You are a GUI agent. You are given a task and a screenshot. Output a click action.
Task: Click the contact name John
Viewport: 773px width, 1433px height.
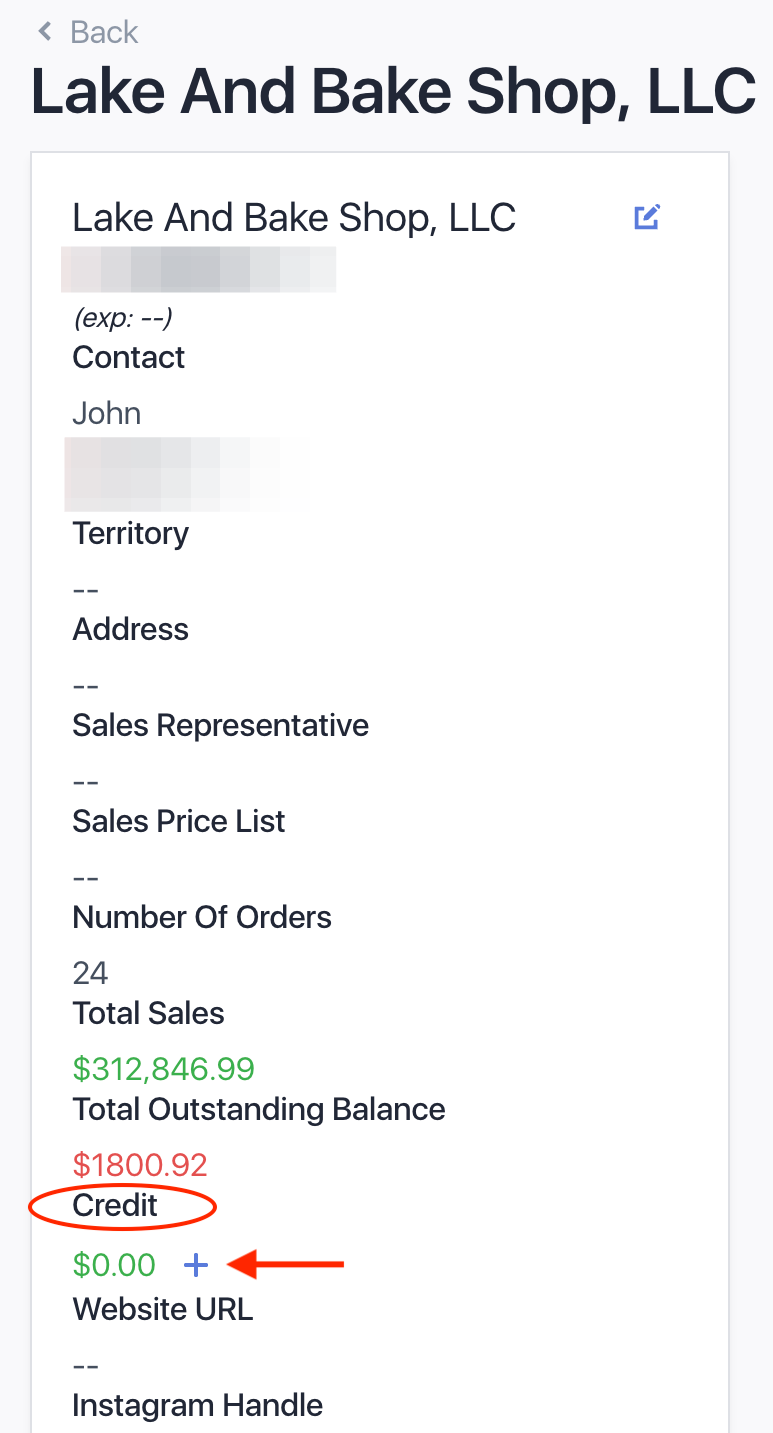(x=107, y=413)
